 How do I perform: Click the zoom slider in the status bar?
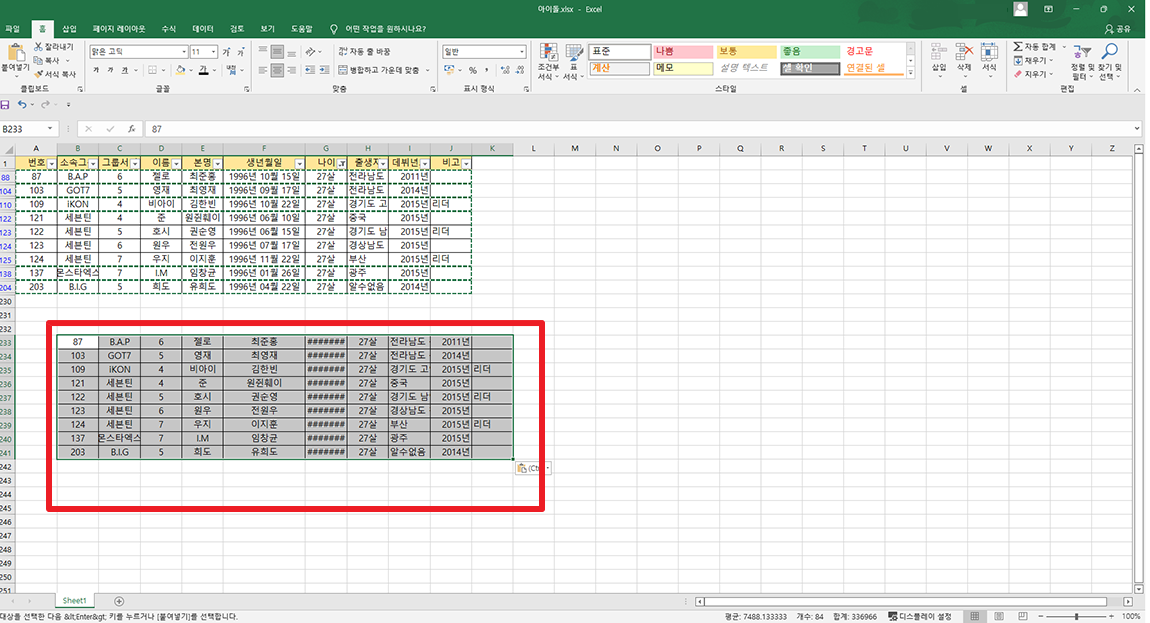click(x=1077, y=616)
